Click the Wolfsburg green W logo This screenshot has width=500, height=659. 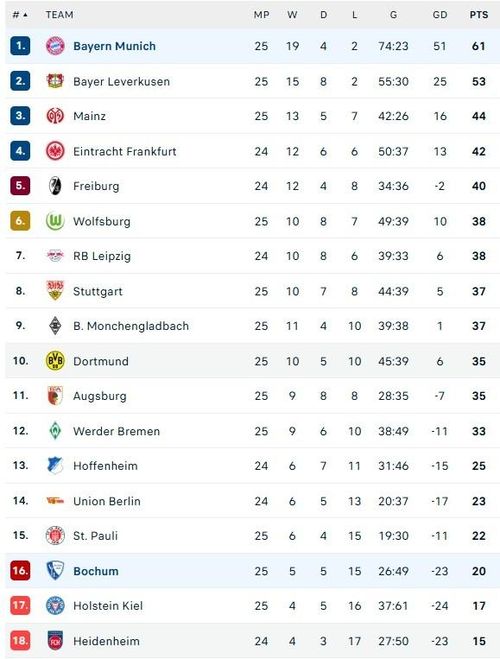coord(55,221)
